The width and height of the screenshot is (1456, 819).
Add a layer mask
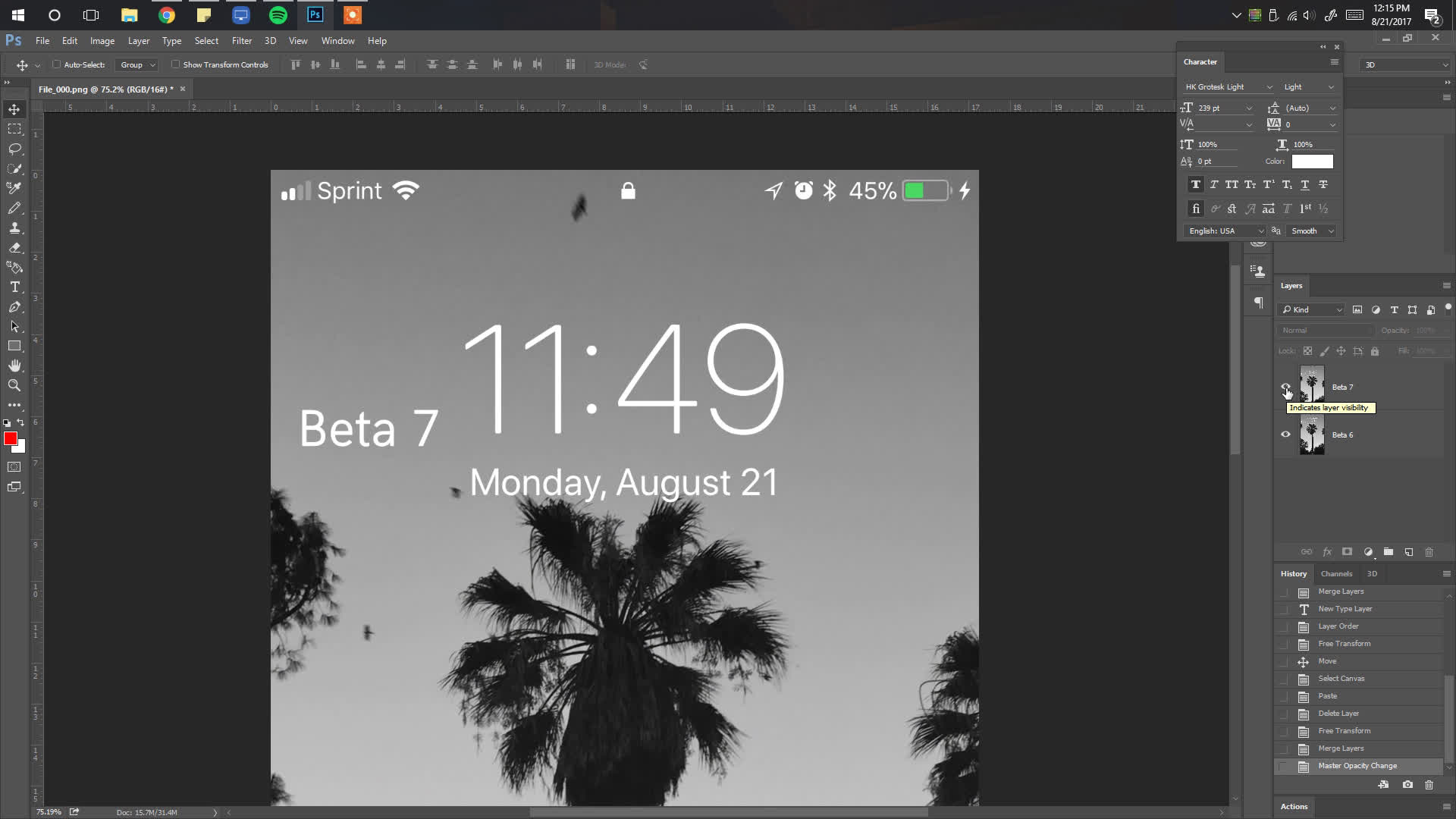pos(1348,552)
